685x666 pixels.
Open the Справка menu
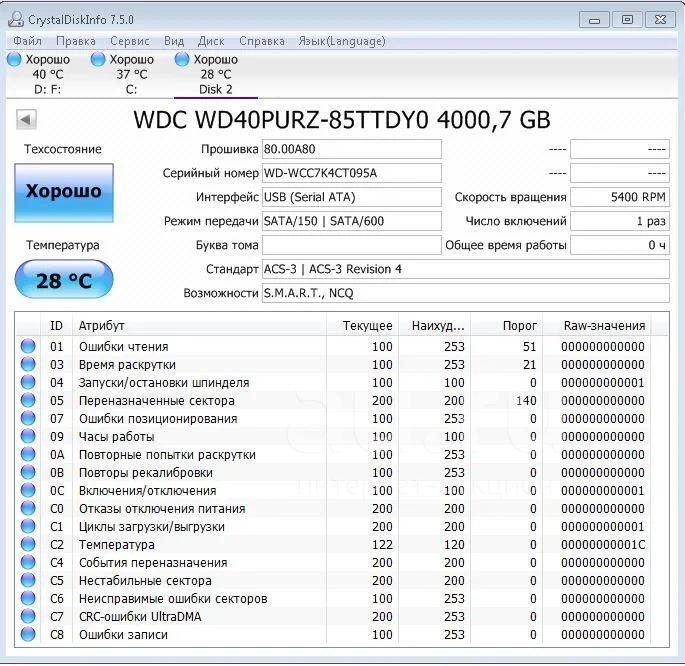point(262,41)
